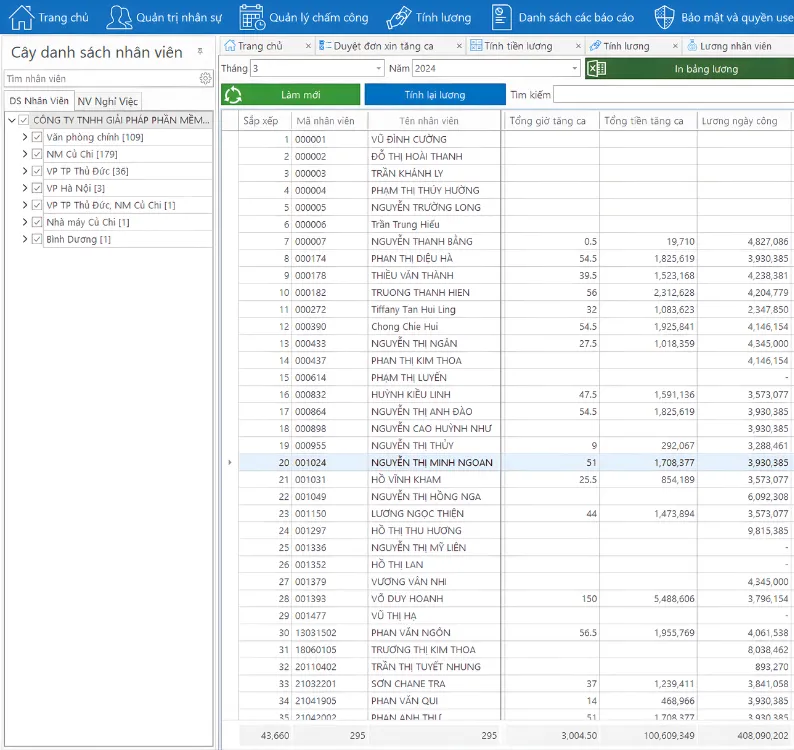Screen dimensions: 794x750
Task: Switch to NV Nghỉ Việc tab
Action: point(107,101)
